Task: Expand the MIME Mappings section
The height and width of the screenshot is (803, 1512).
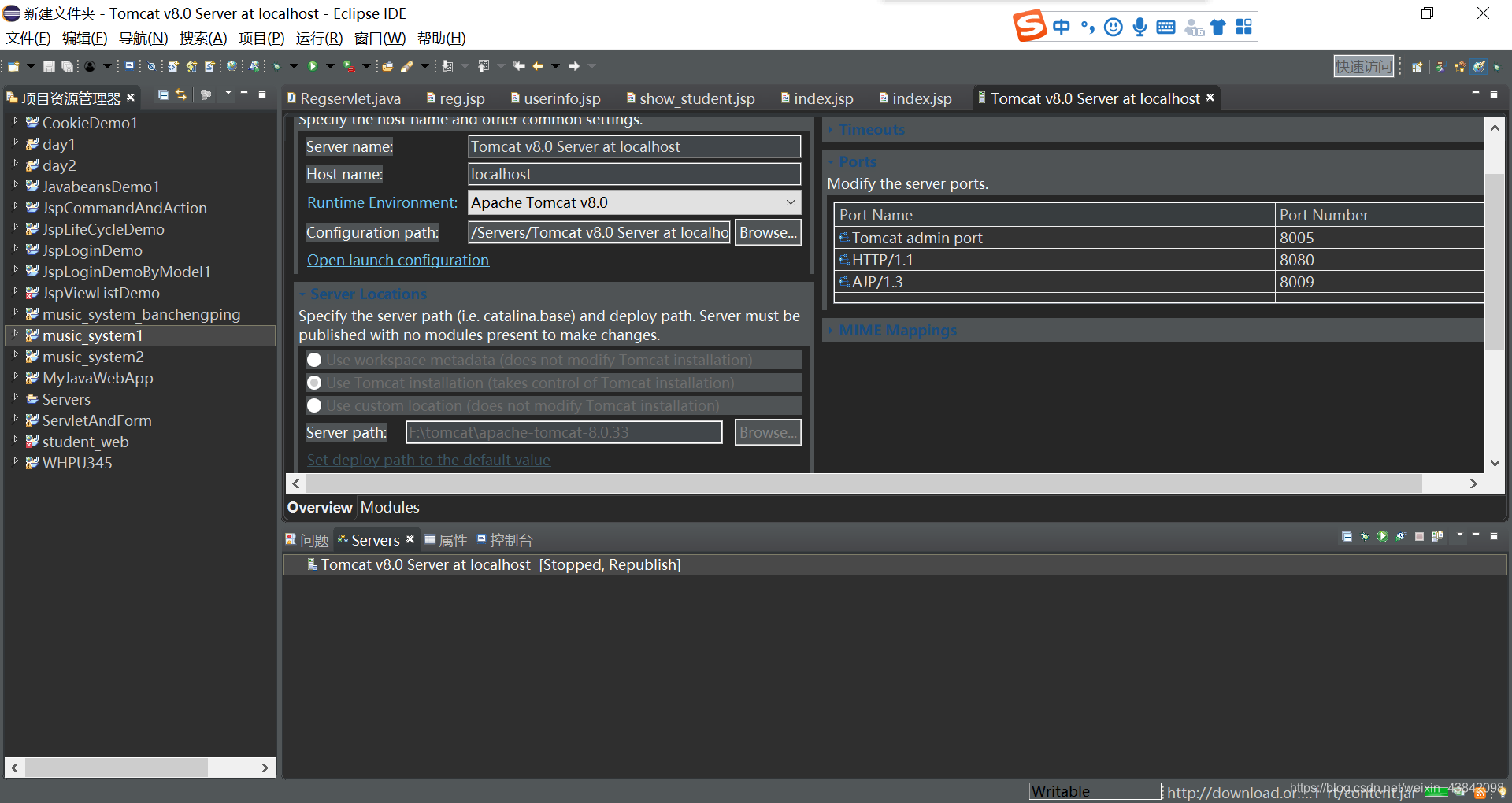Action: 830,331
